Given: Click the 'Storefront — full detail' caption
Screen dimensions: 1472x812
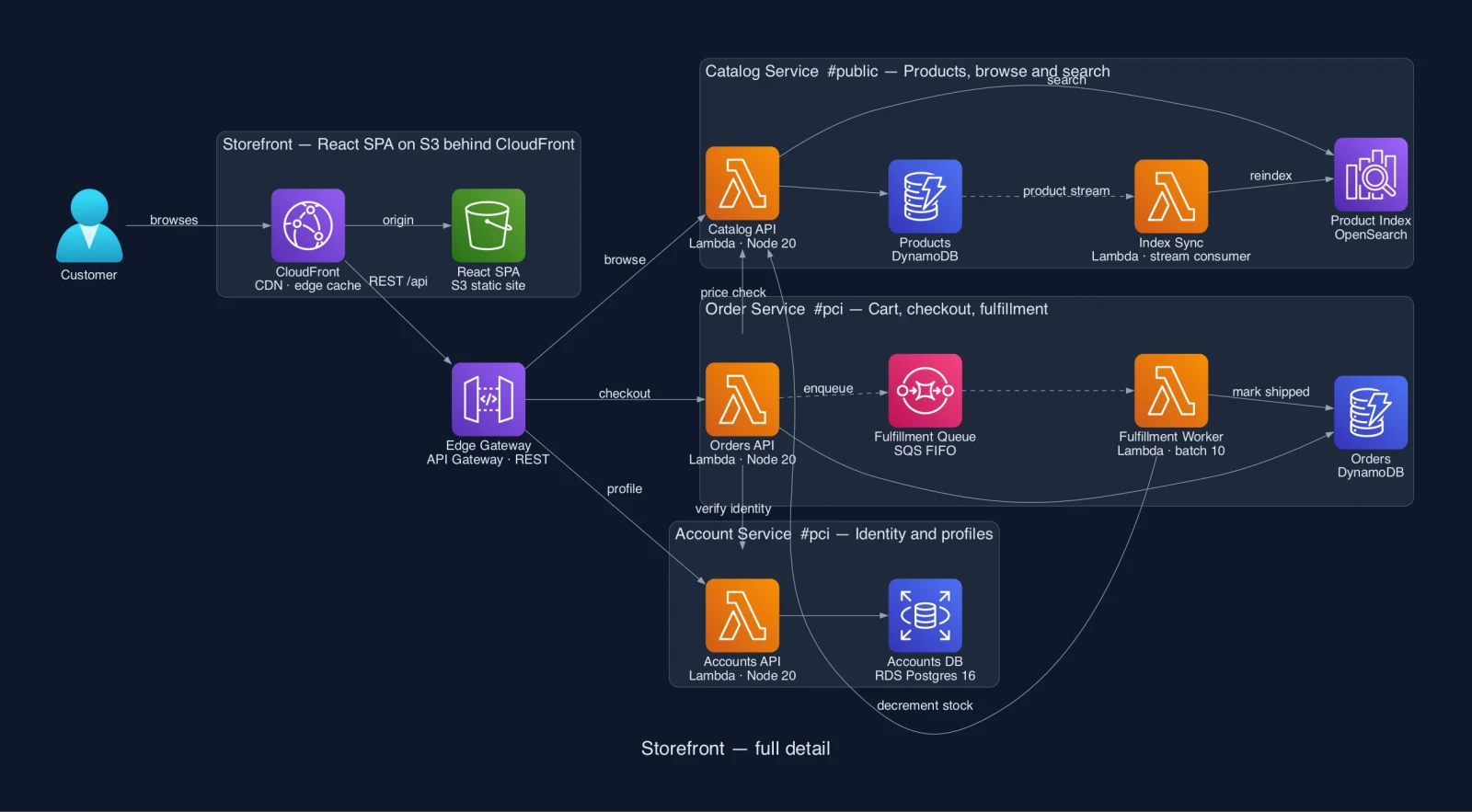Looking at the screenshot, I should 736,749.
